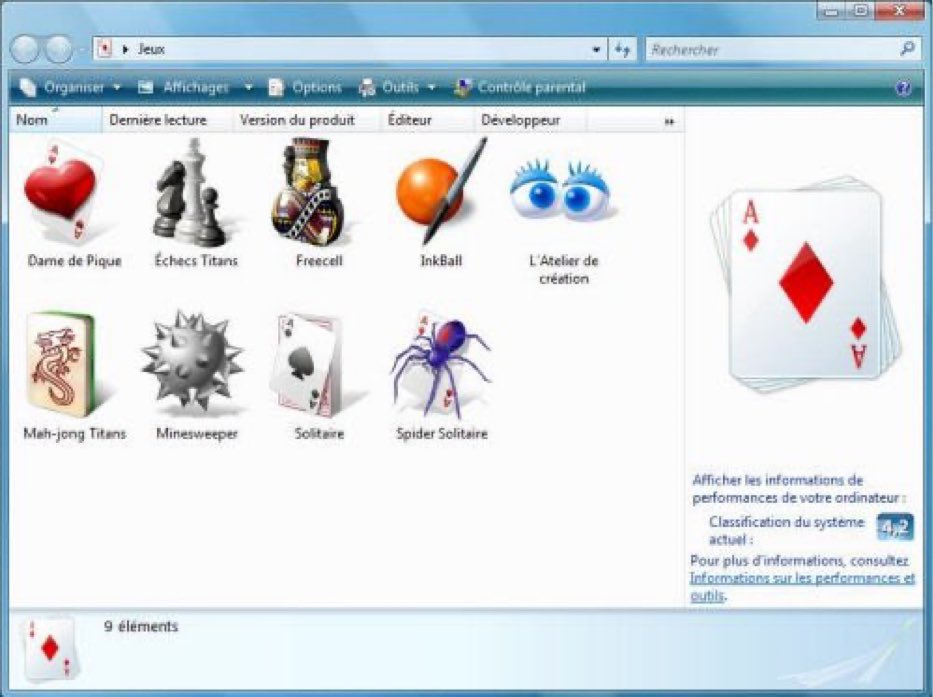Minimize the Jeux window
The width and height of the screenshot is (933, 697).
coord(831,11)
